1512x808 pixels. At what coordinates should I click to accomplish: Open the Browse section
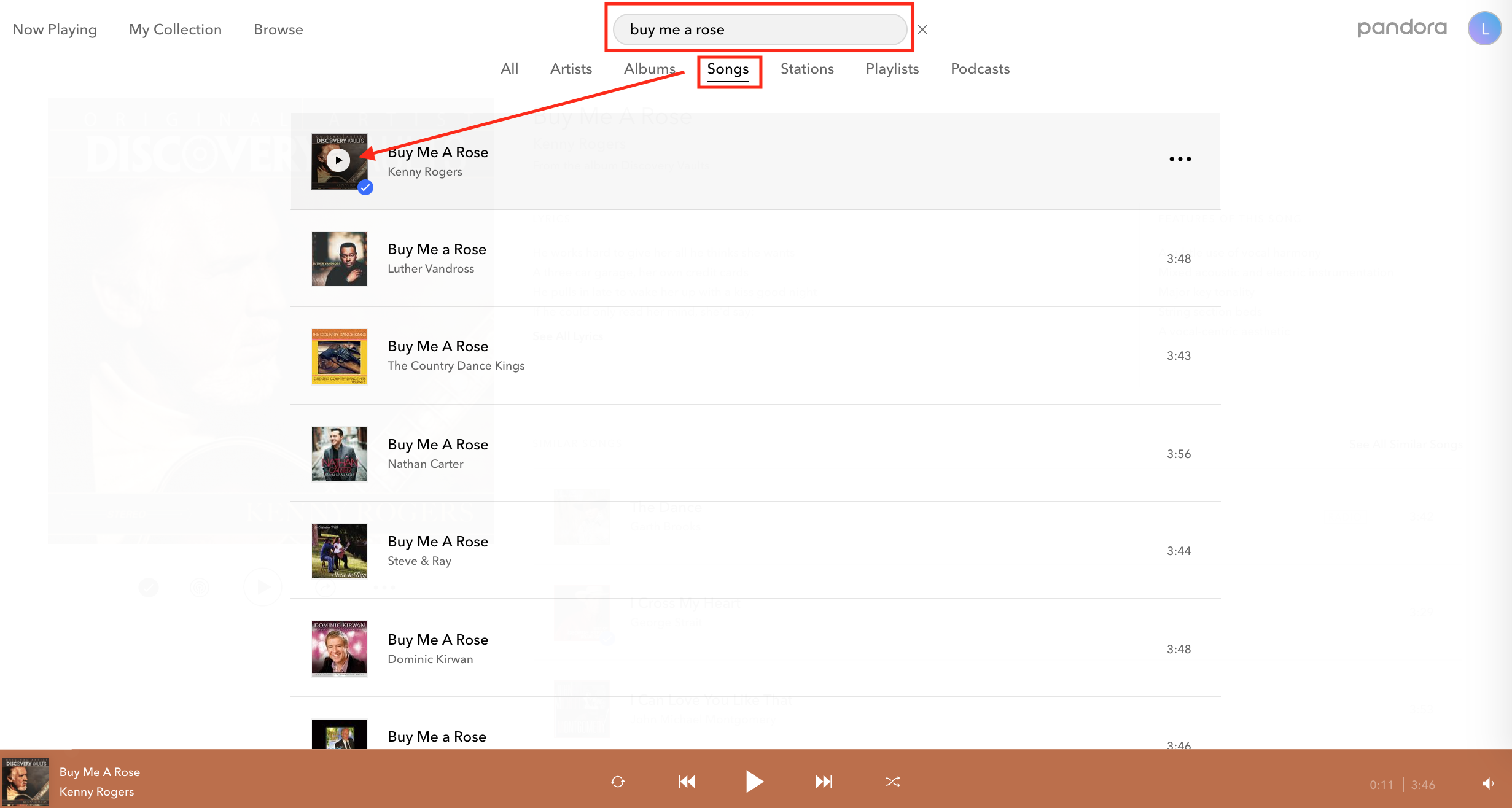click(x=278, y=29)
